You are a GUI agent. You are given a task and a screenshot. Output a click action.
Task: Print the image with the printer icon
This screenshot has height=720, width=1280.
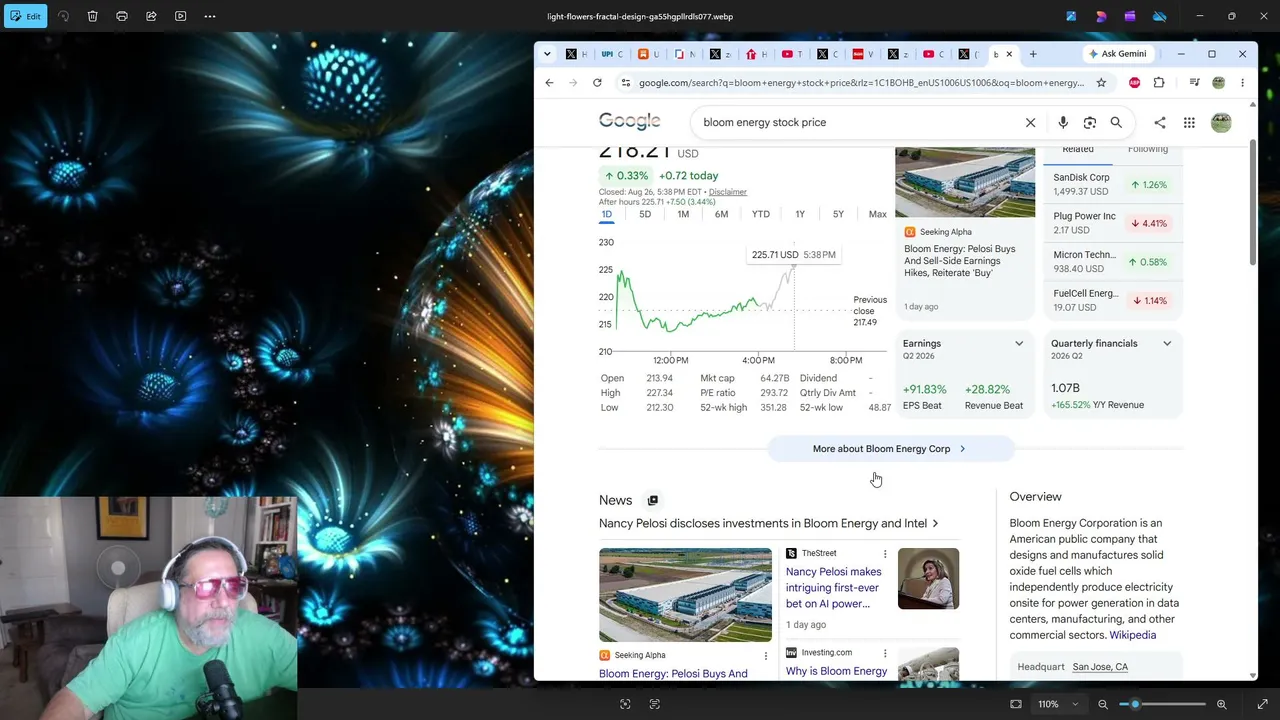122,16
